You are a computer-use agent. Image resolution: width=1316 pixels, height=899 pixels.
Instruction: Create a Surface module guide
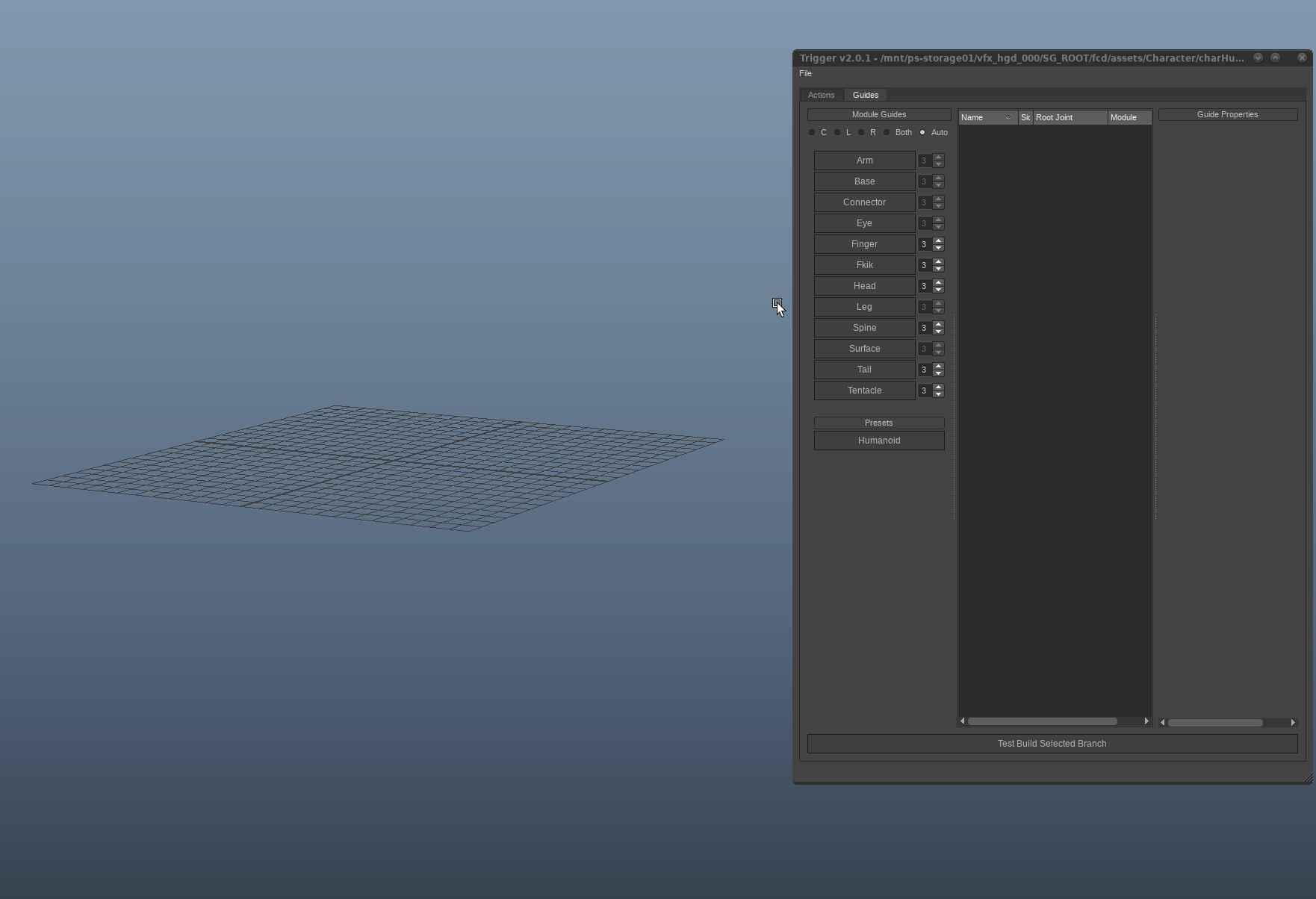[x=864, y=349]
